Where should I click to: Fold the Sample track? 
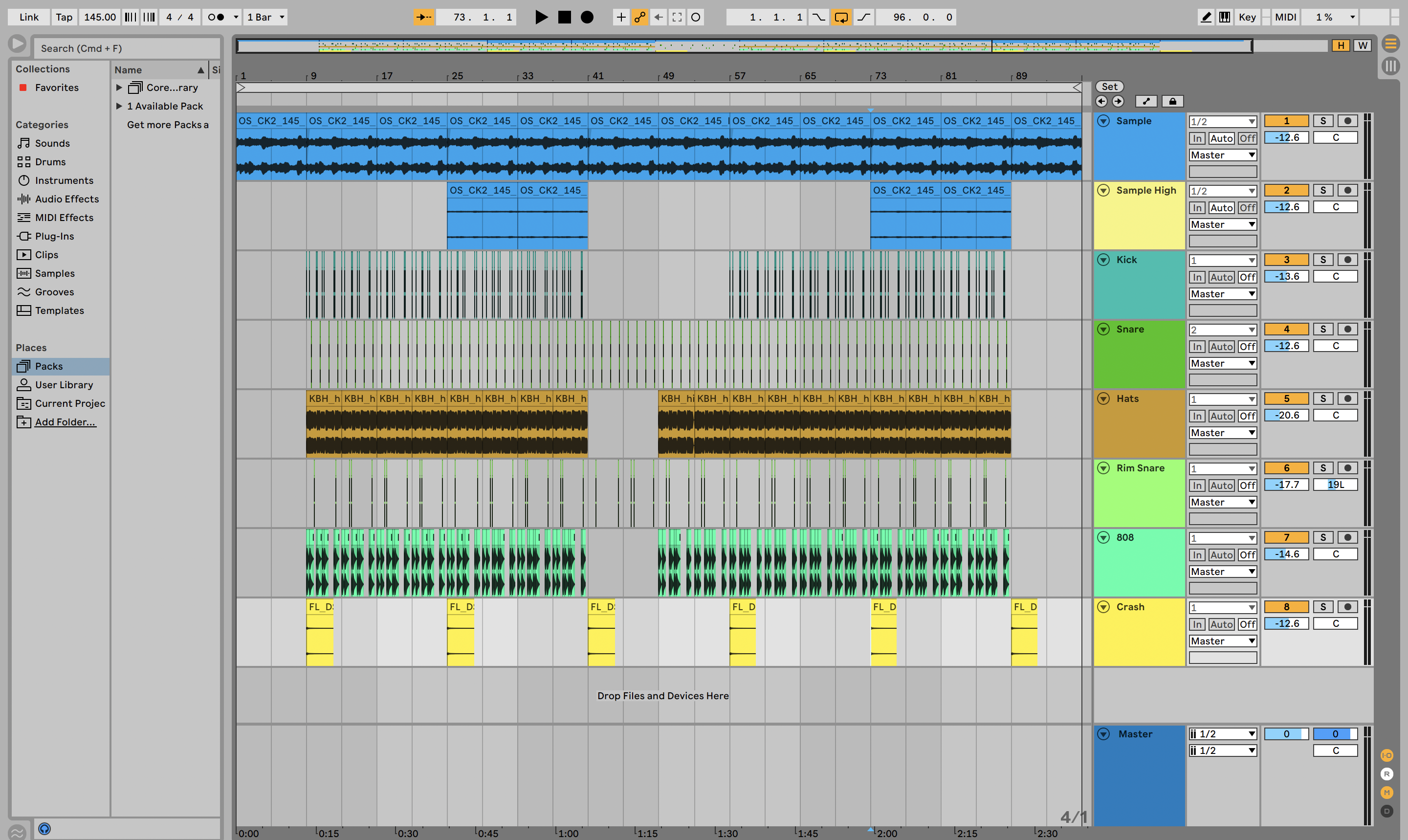coord(1103,121)
